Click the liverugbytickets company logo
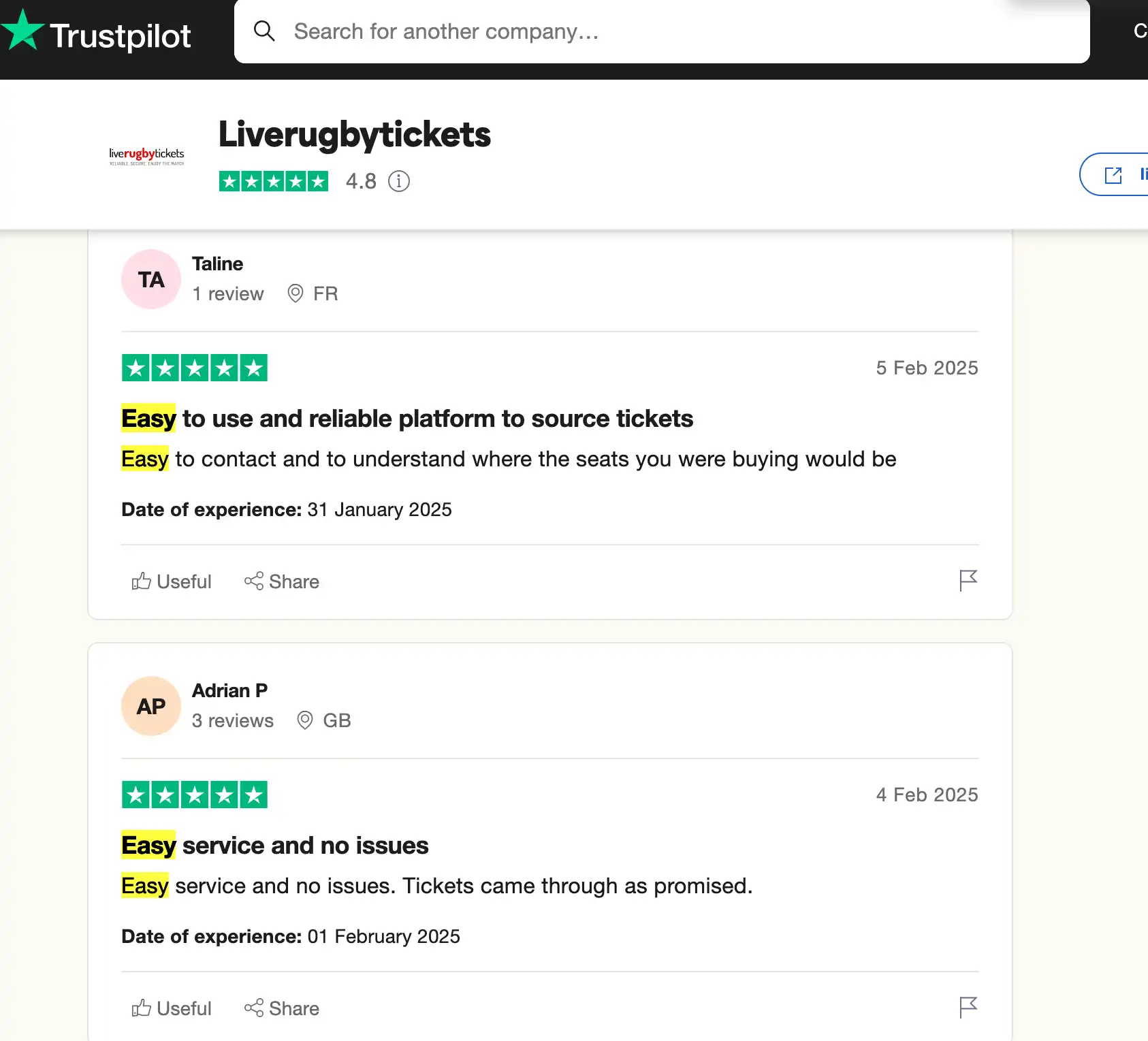This screenshot has height=1041, width=1148. point(147,155)
